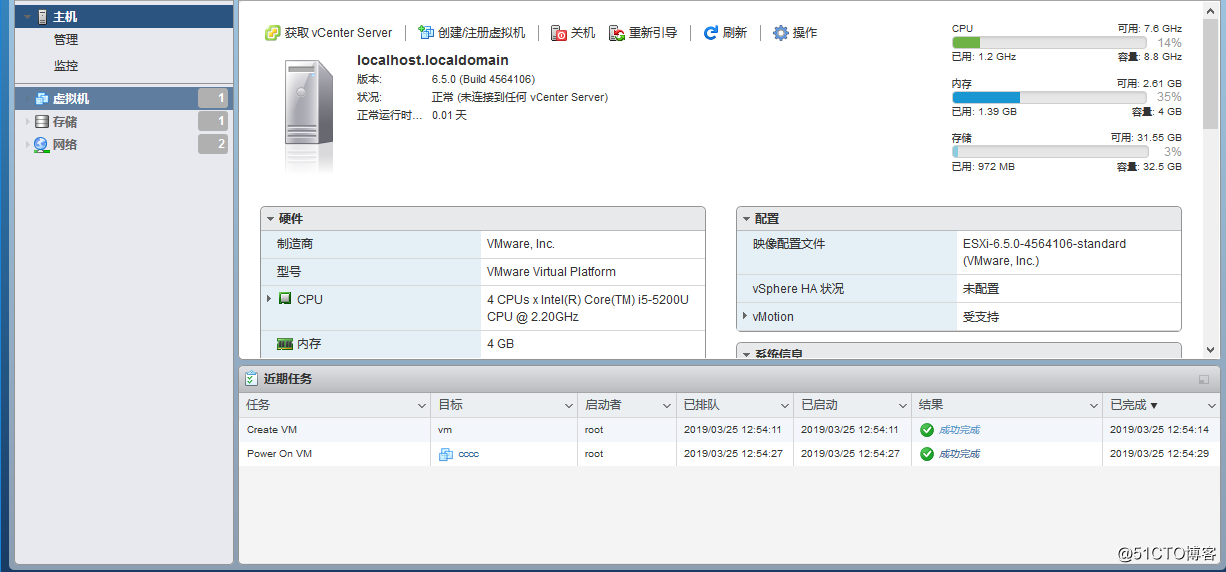Click the green check for Power On VM

[927, 454]
